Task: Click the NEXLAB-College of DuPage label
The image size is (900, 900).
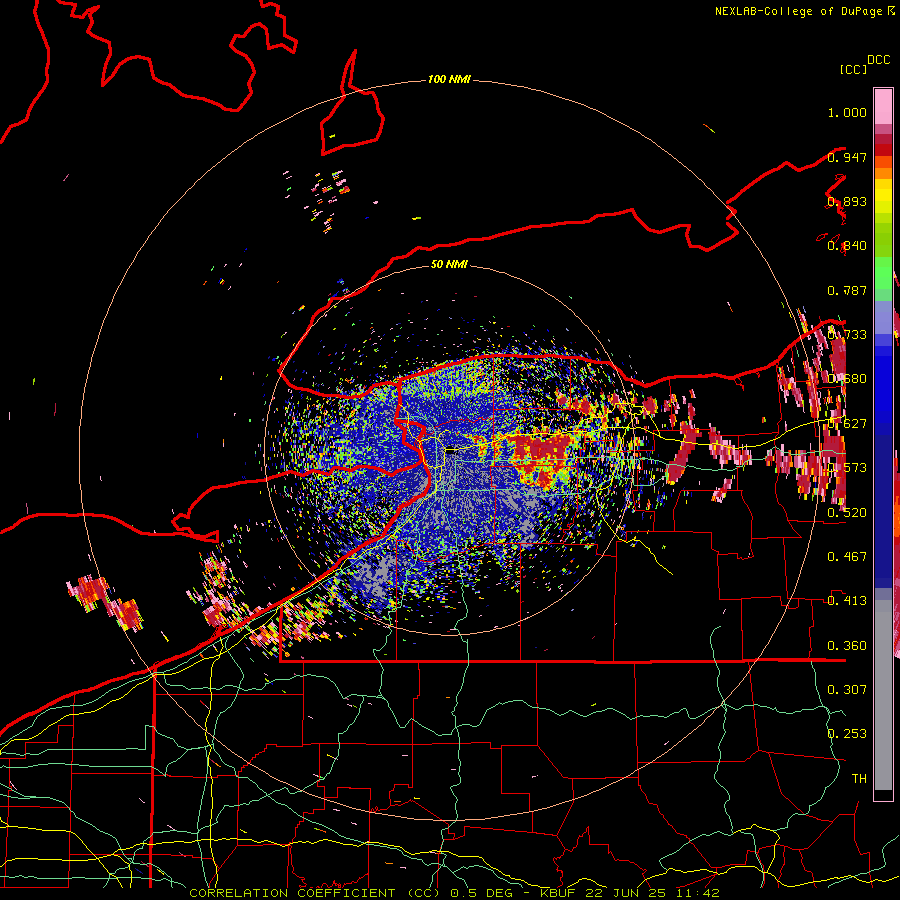Action: [x=798, y=11]
